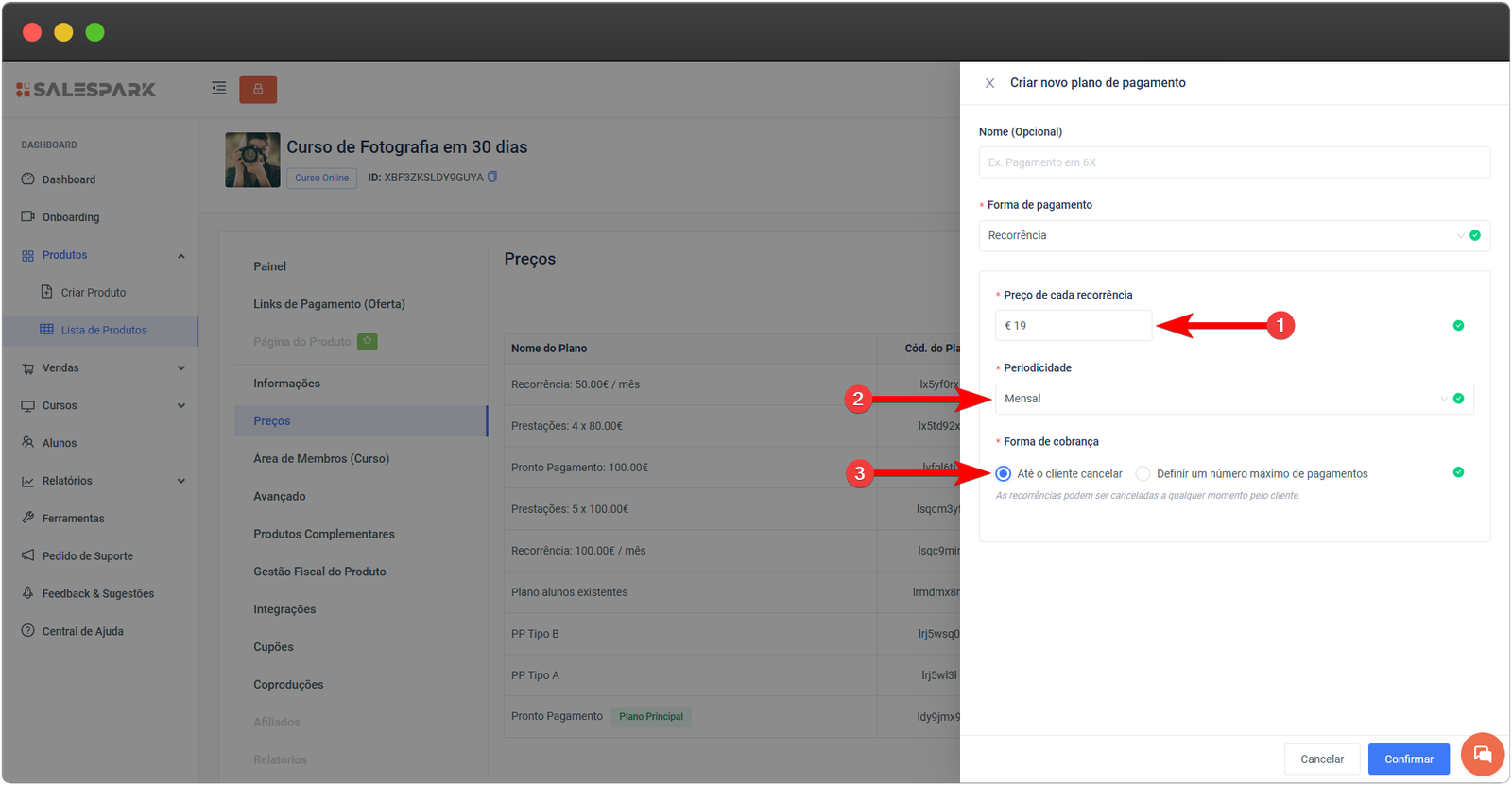Open the Forma de pagamento dropdown
Screen dimensions: 1512x785
tap(1233, 236)
